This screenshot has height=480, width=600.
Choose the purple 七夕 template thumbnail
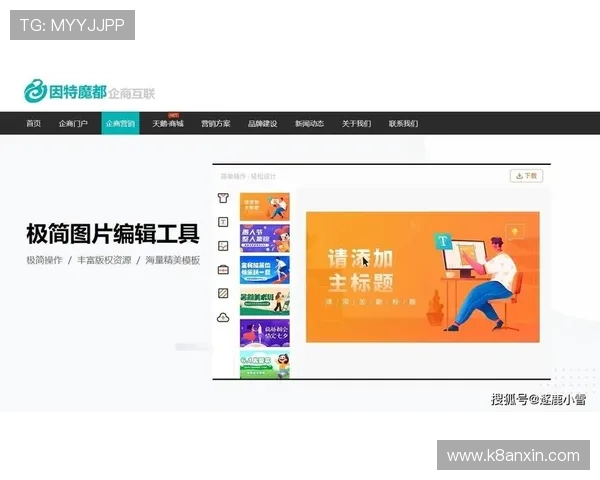click(265, 333)
